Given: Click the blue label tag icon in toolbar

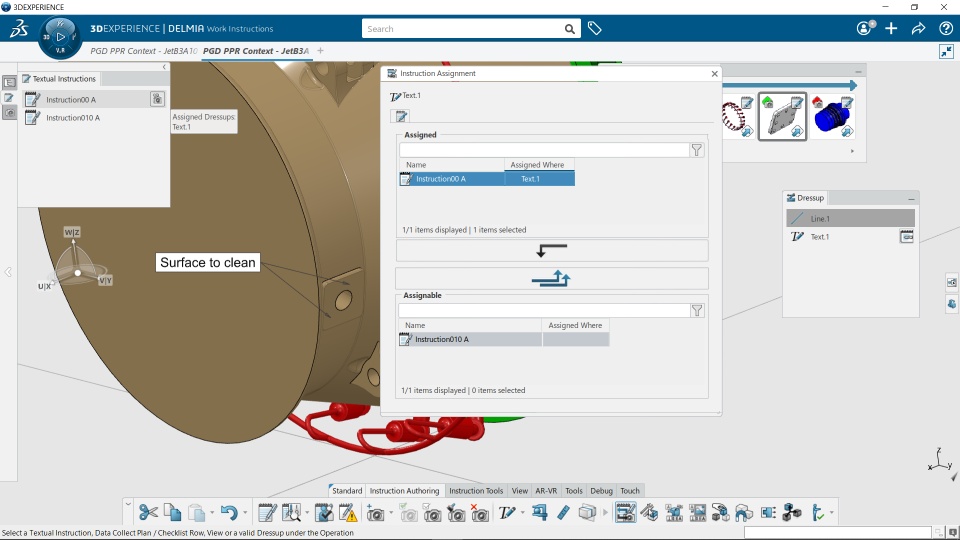Looking at the screenshot, I should 539,512.
